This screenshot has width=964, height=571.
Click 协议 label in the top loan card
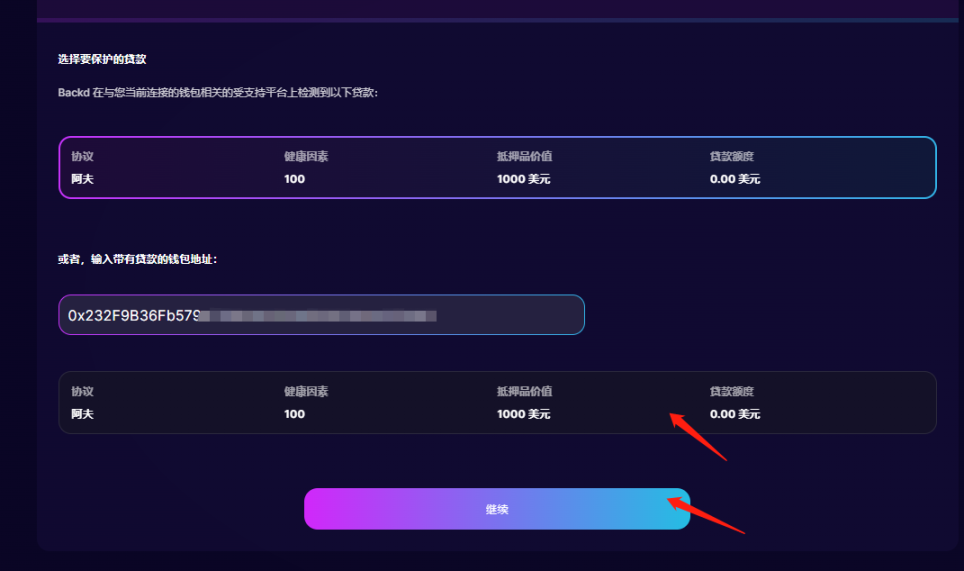click(82, 156)
